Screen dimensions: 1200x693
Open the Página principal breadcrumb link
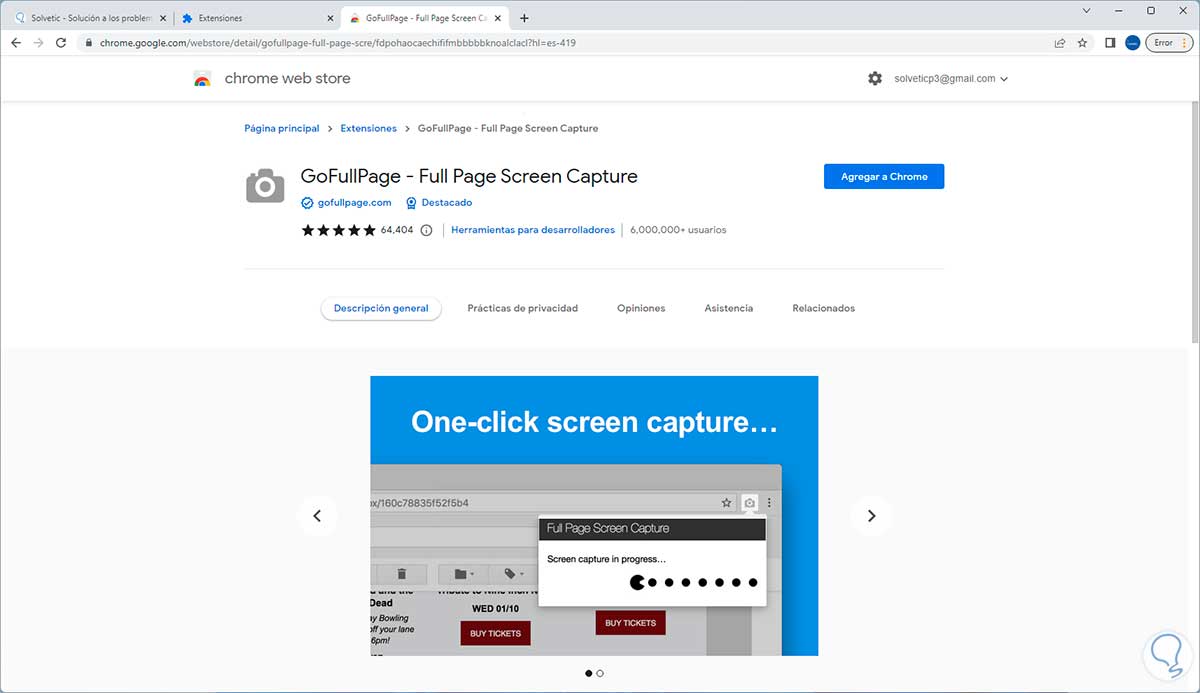click(x=282, y=128)
